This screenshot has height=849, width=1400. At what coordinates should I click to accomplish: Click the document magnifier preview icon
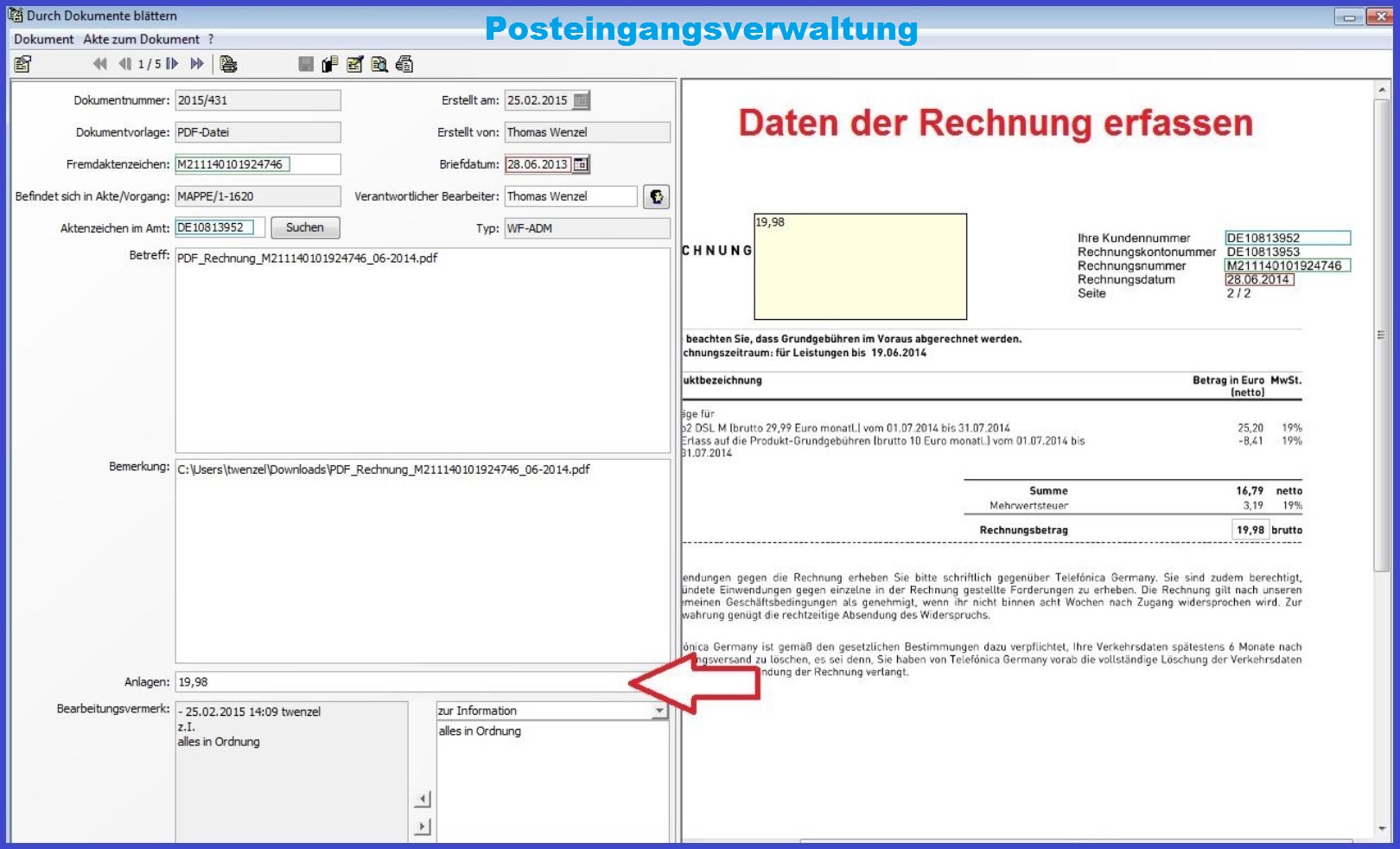click(379, 64)
